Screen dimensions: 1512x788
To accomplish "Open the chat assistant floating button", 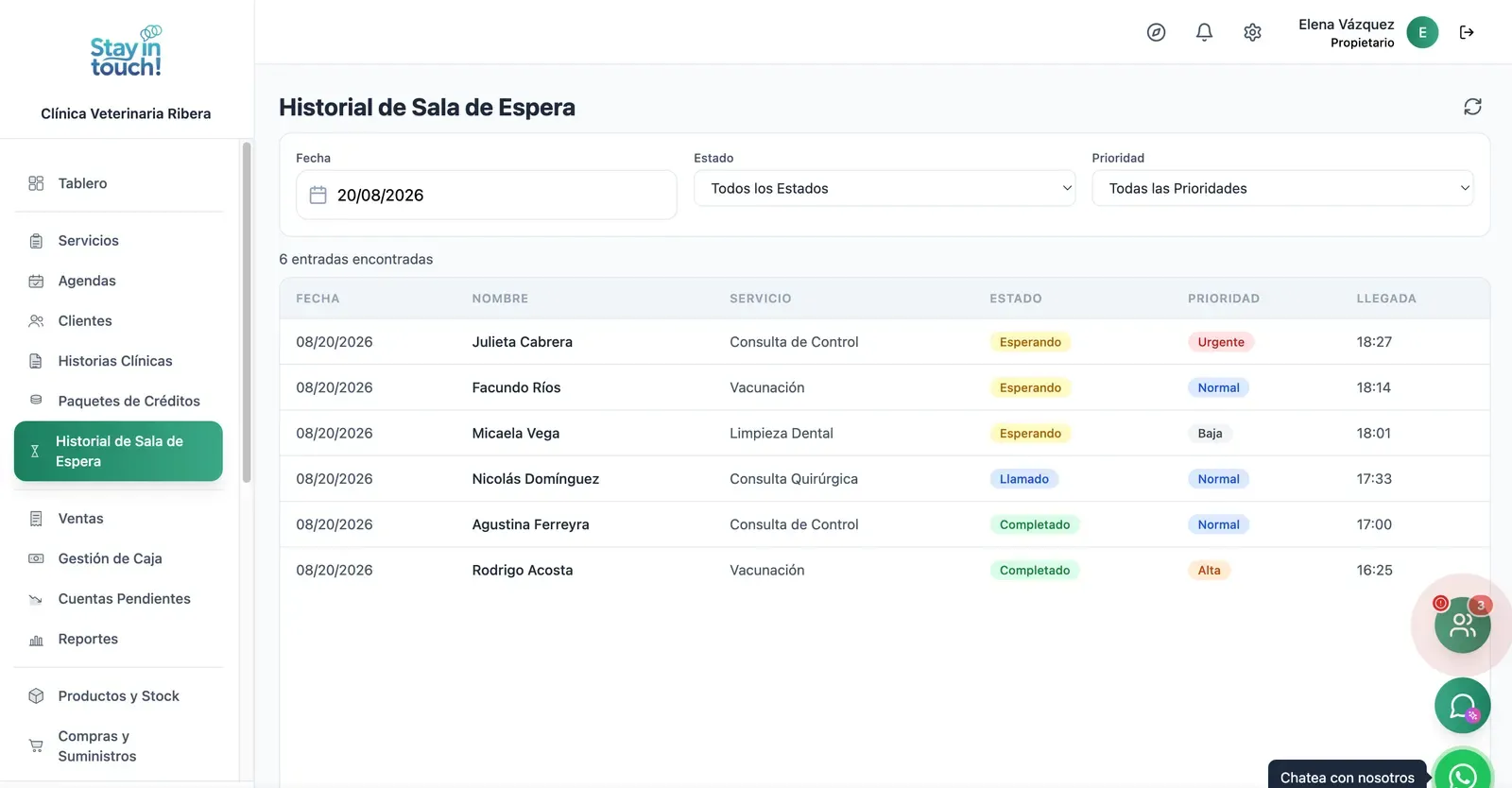I will tap(1462, 706).
